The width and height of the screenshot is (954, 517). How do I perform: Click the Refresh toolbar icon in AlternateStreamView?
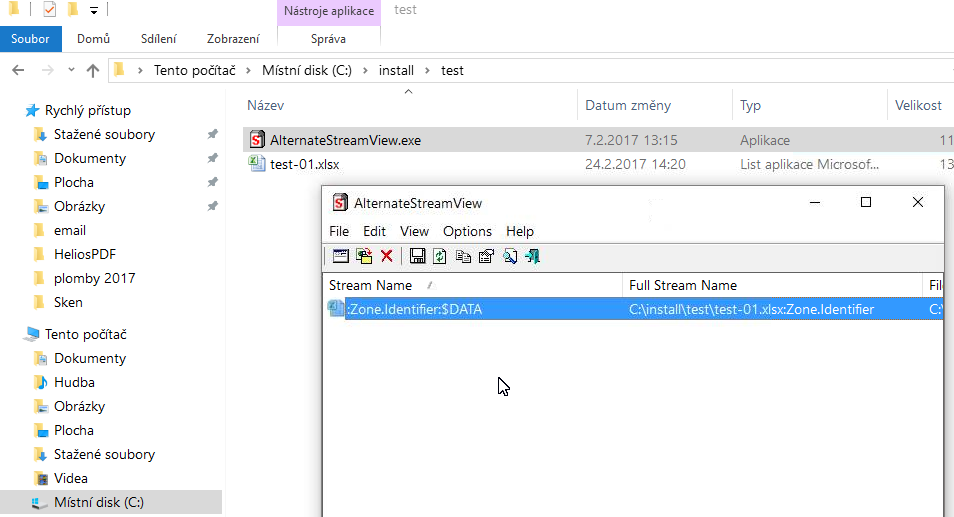point(440,257)
